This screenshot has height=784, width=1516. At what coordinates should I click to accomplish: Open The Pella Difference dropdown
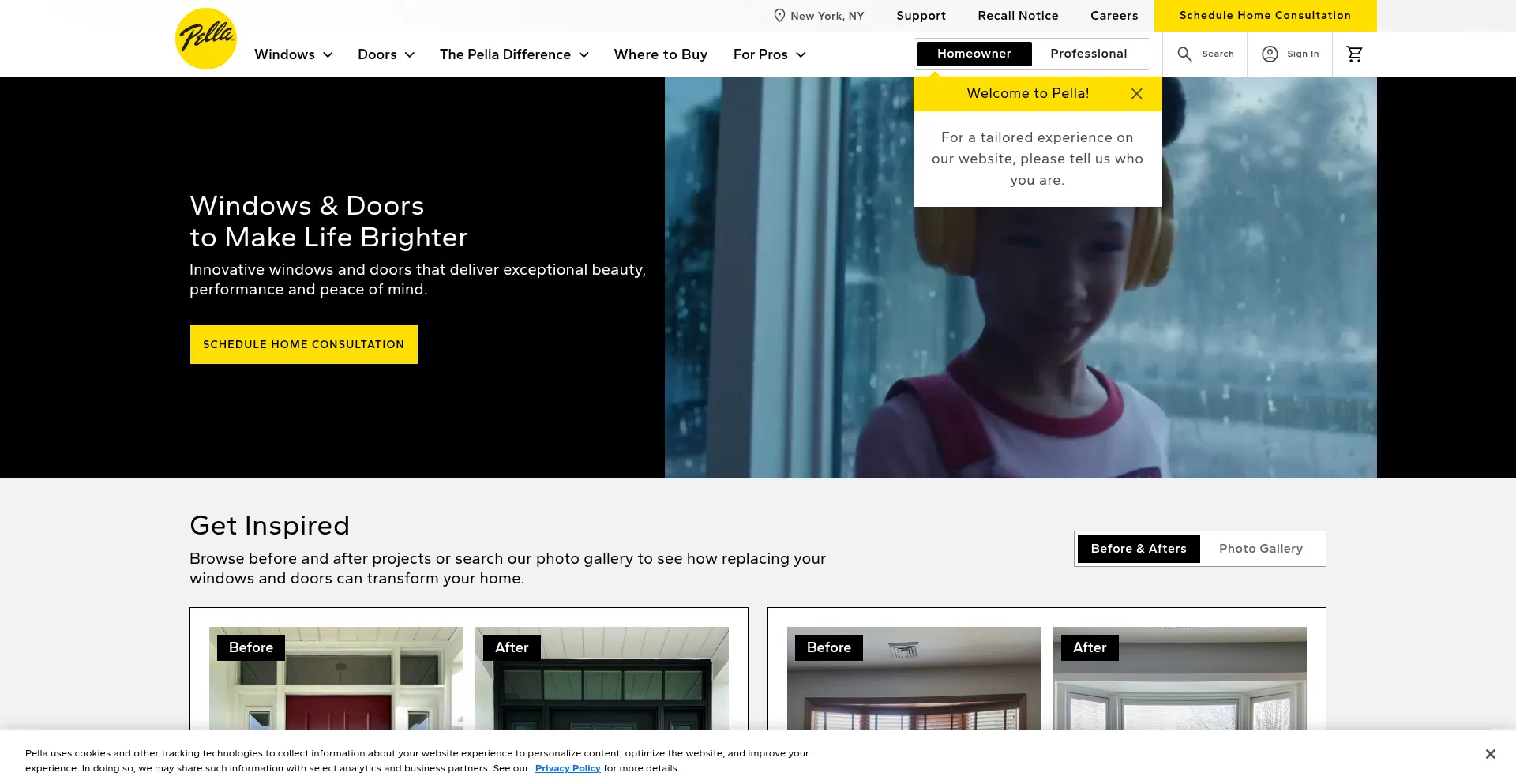(513, 54)
